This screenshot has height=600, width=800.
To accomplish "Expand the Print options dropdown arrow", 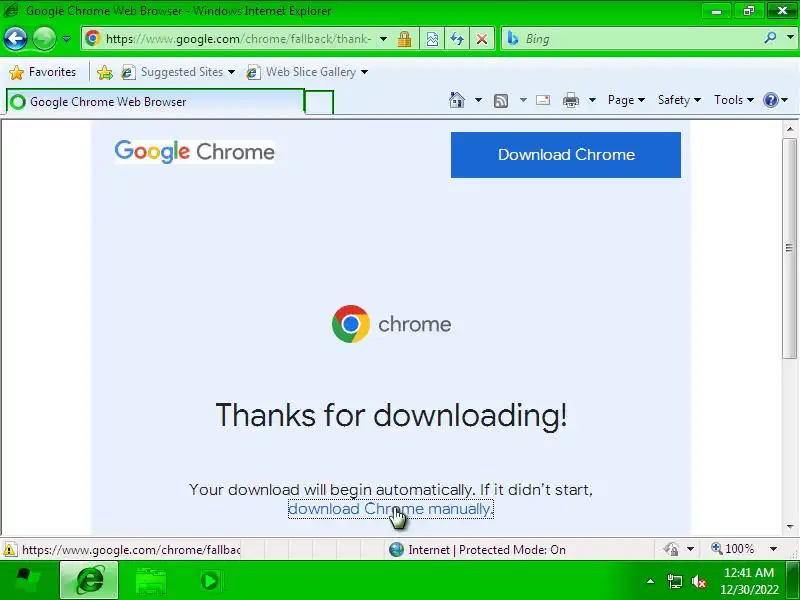I will click(x=592, y=100).
